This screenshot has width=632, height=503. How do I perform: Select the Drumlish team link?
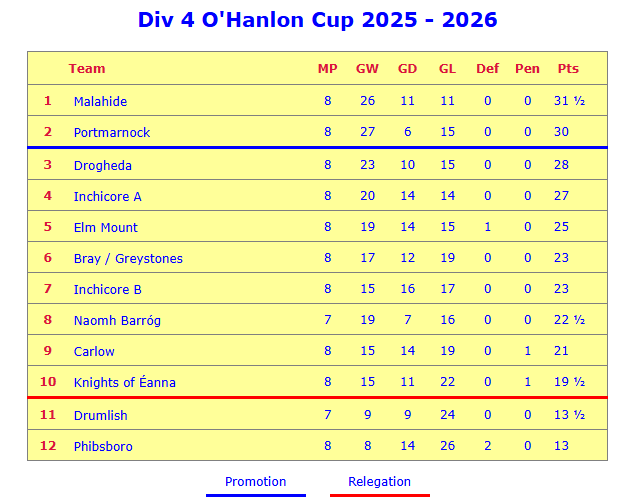tap(100, 415)
